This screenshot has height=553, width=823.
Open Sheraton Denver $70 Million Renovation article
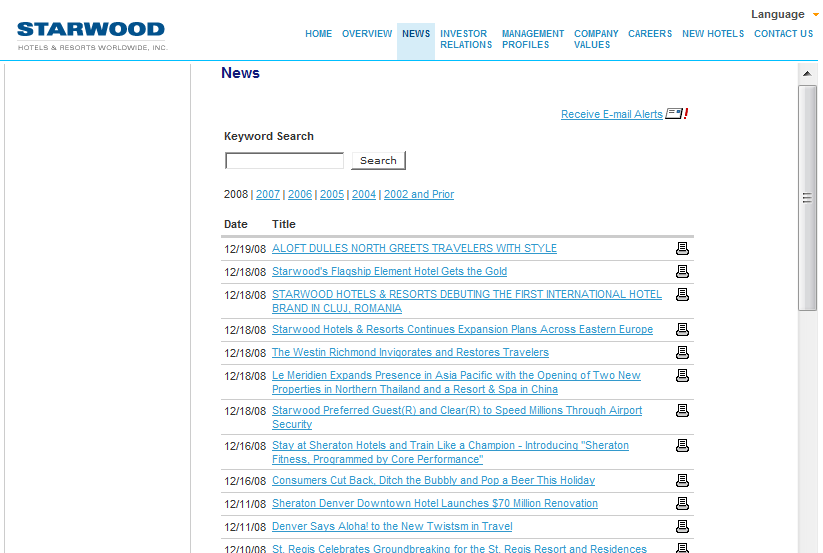(435, 504)
